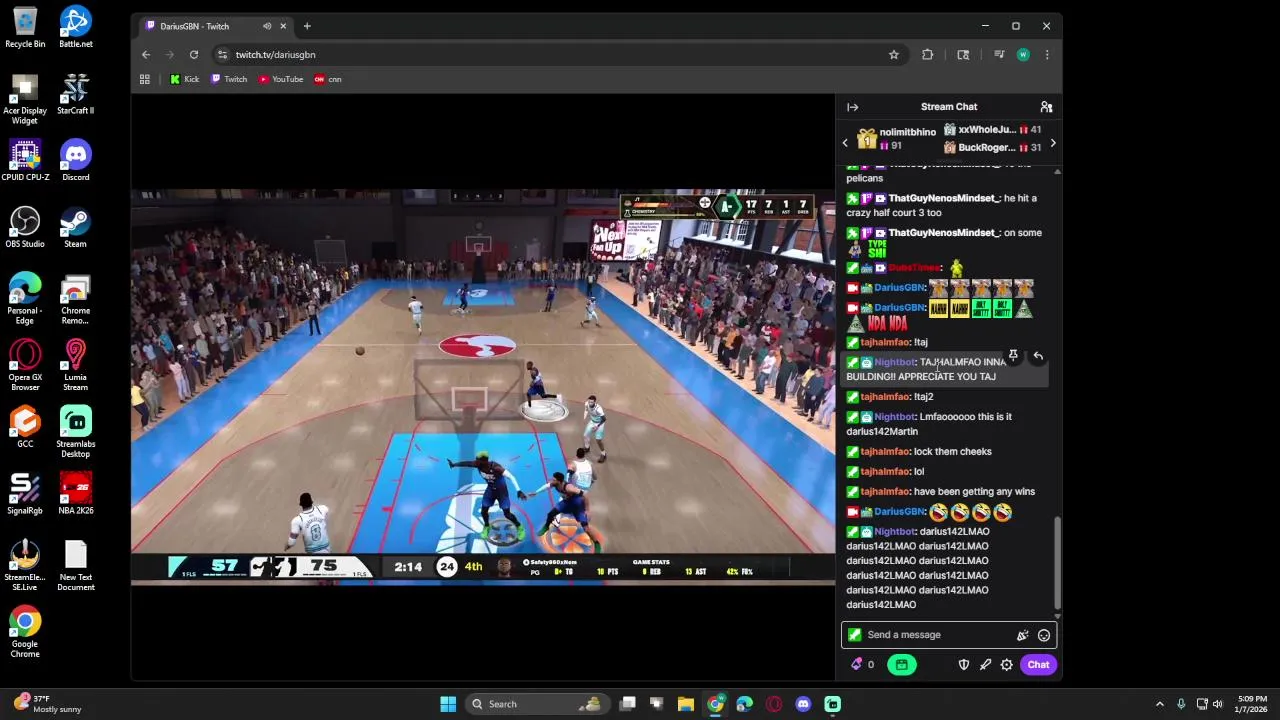Open the taskbar clock showing 5:09 PM

pyautogui.click(x=1252, y=704)
